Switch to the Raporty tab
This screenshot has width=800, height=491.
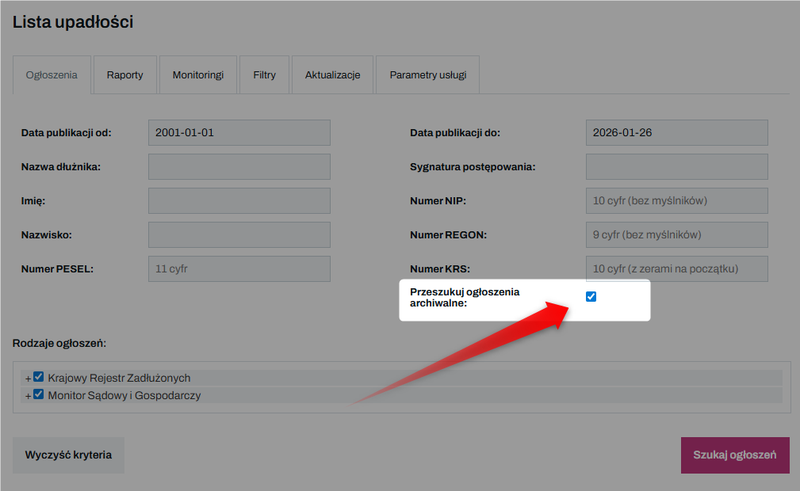click(124, 75)
